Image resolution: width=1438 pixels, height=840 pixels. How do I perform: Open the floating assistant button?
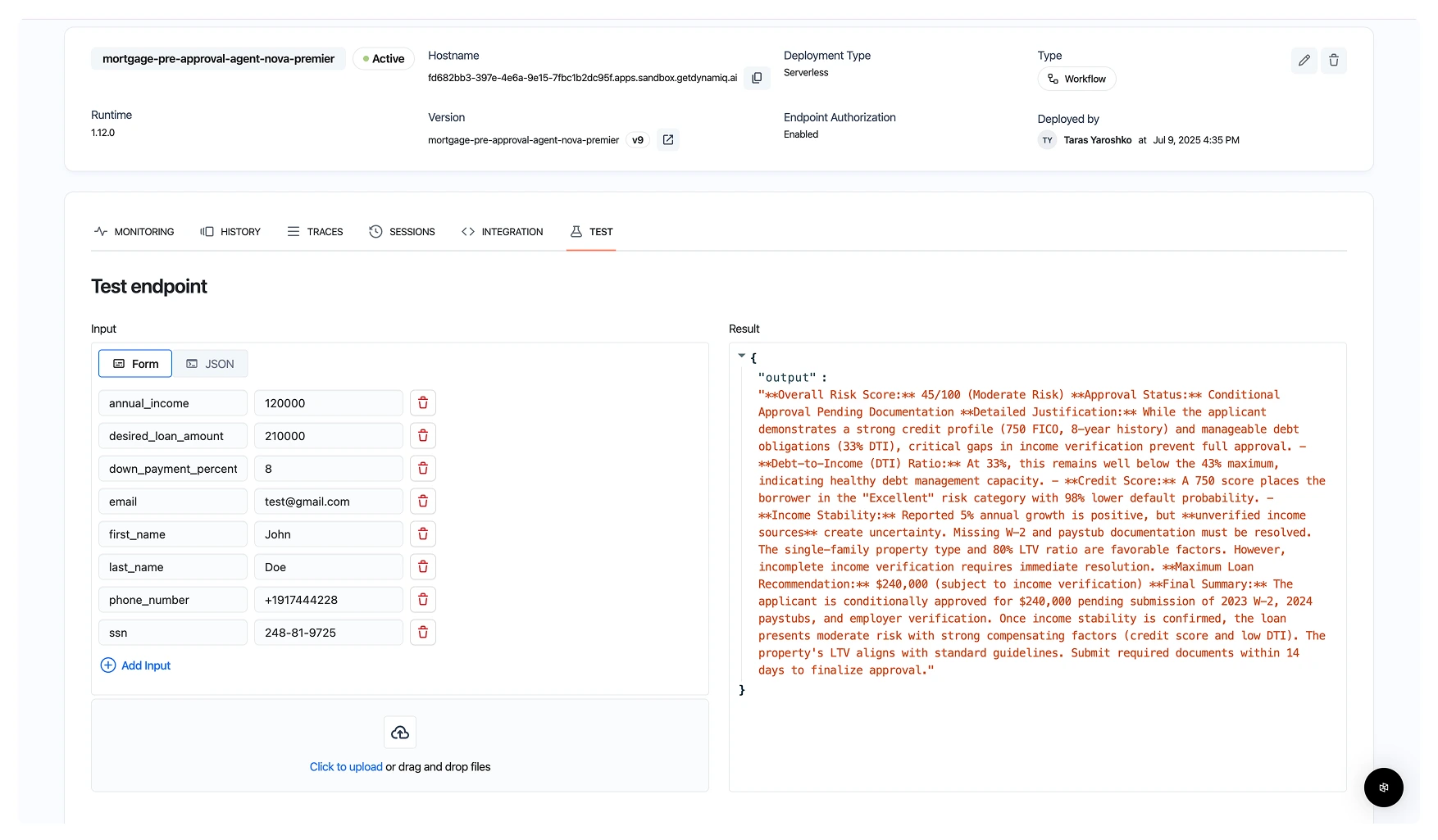(1384, 788)
